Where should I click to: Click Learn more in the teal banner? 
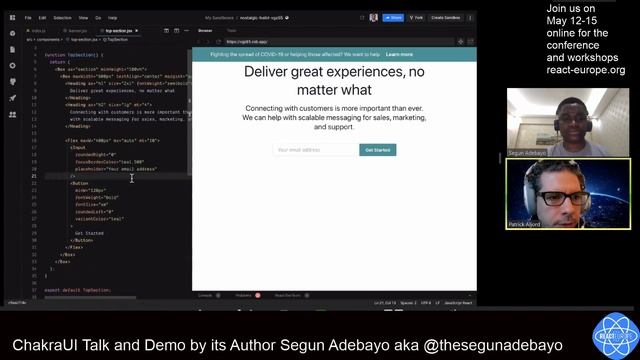click(x=399, y=54)
